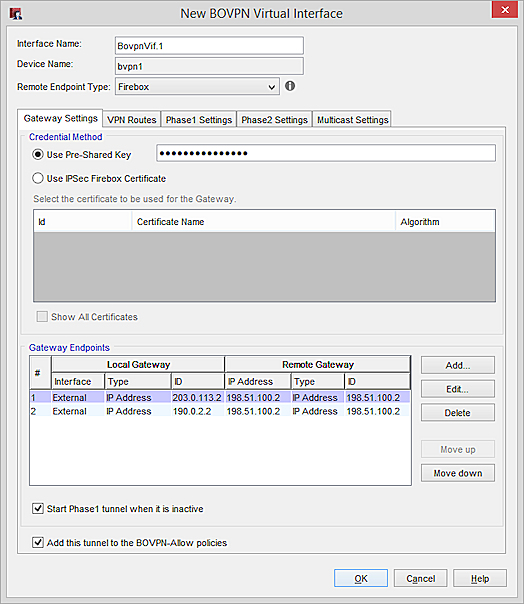The image size is (524, 604).
Task: Click the Move down button
Action: point(458,473)
